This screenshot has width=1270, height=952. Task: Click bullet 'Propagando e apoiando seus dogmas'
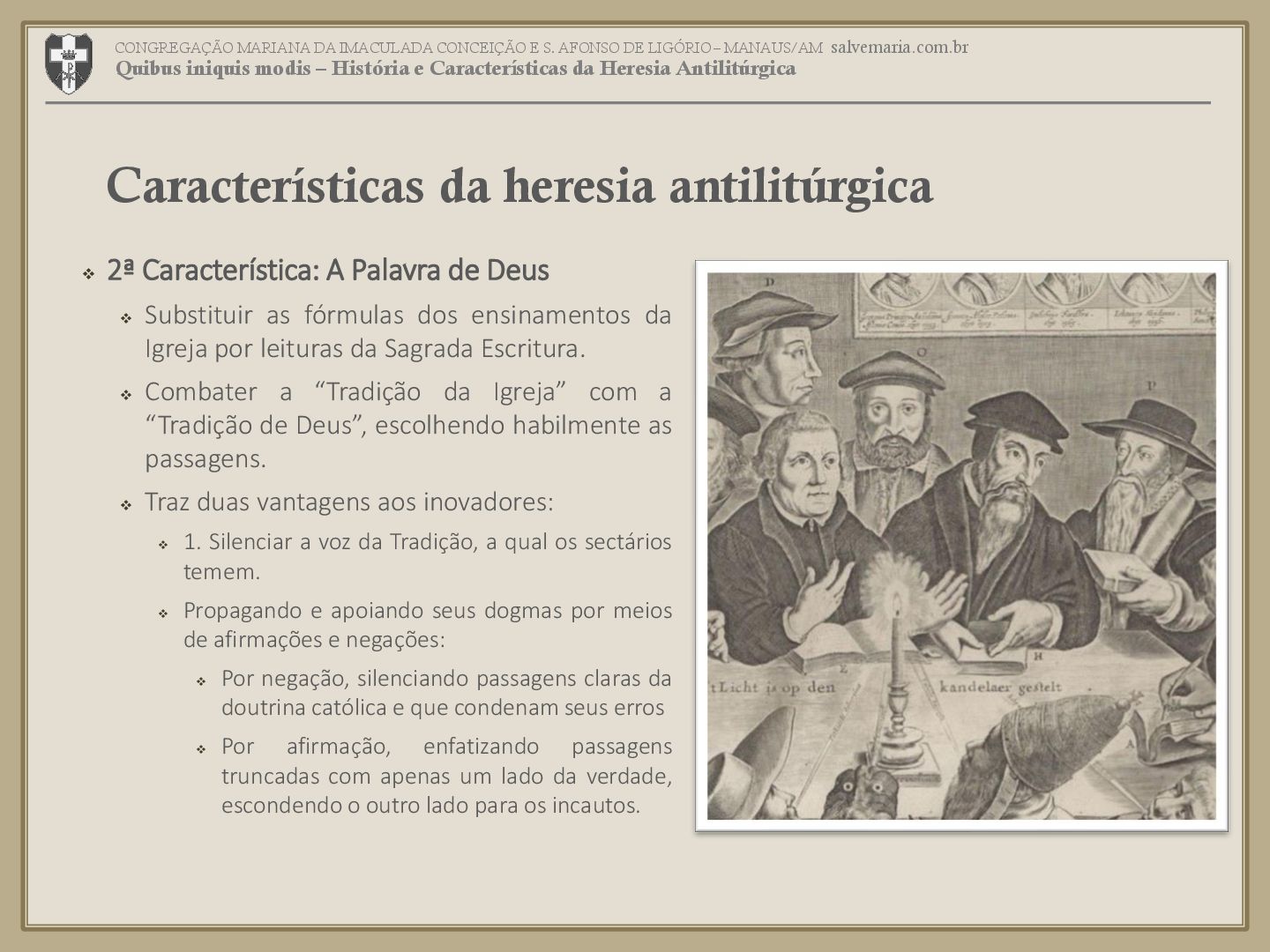pyautogui.click(x=427, y=625)
